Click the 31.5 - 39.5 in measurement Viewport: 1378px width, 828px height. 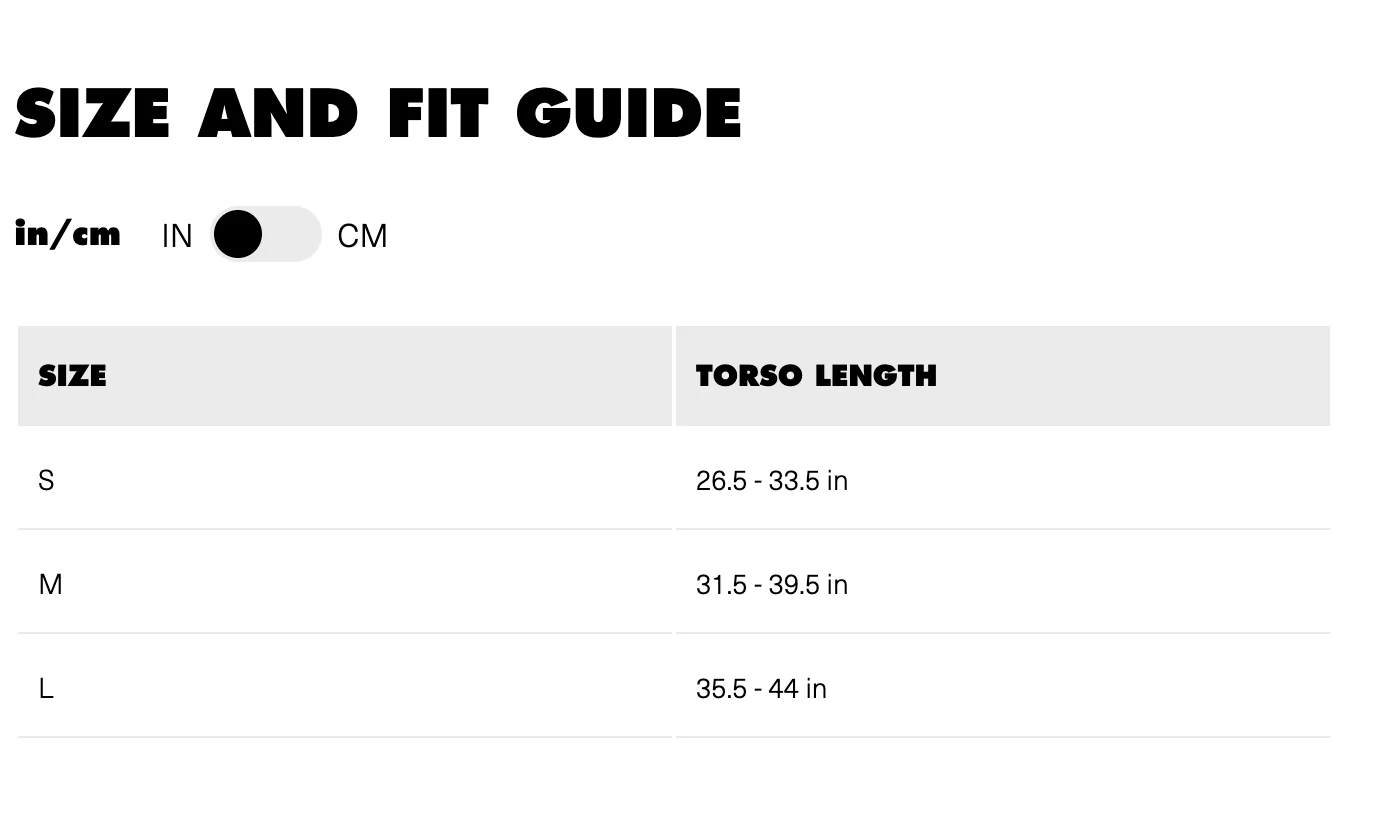point(772,585)
